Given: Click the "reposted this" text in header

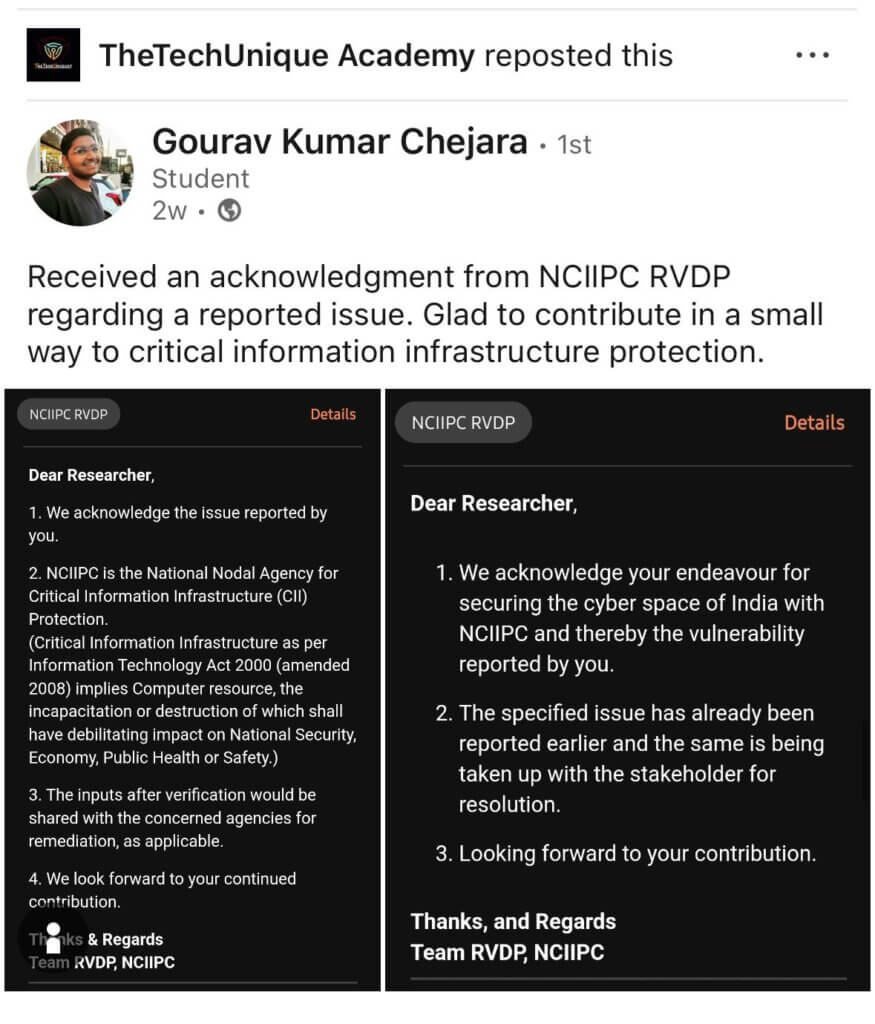Looking at the screenshot, I should coord(578,56).
